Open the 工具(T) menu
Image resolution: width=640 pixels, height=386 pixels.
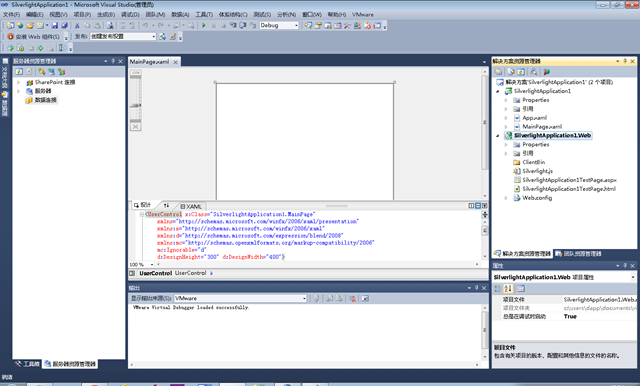click(204, 14)
